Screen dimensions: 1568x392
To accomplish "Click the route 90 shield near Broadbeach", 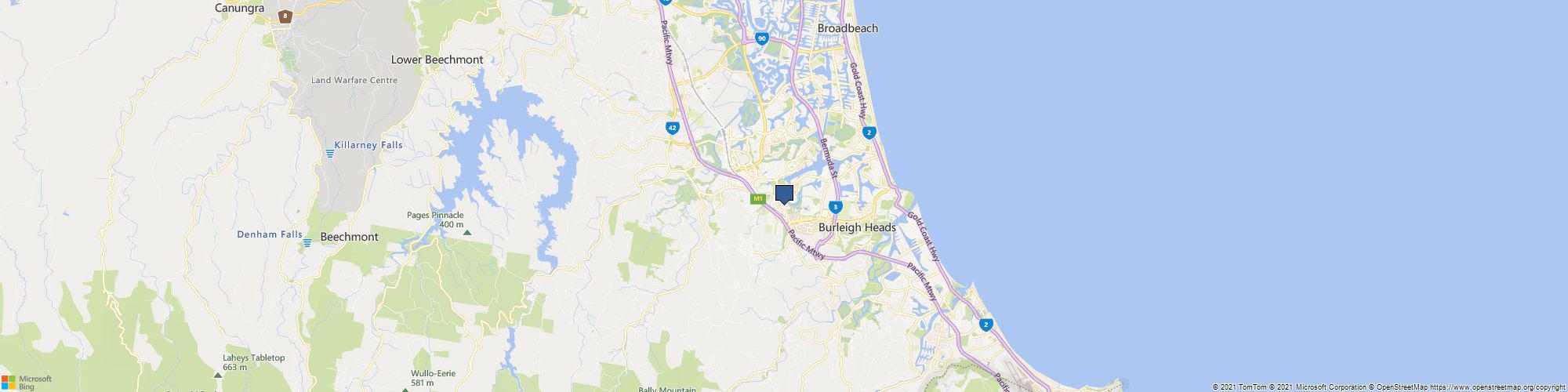I will (762, 38).
